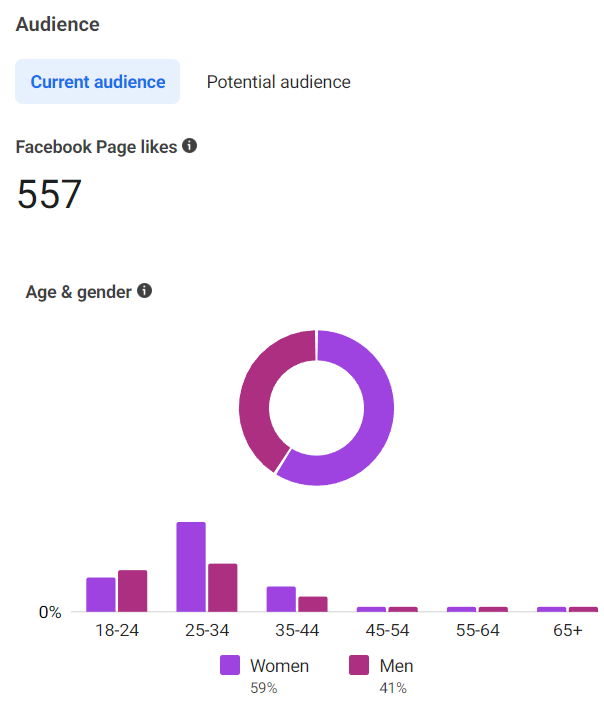Screen dimensions: 604x719
Task: Open info icon beside Facebook Page likes
Action: 189,146
